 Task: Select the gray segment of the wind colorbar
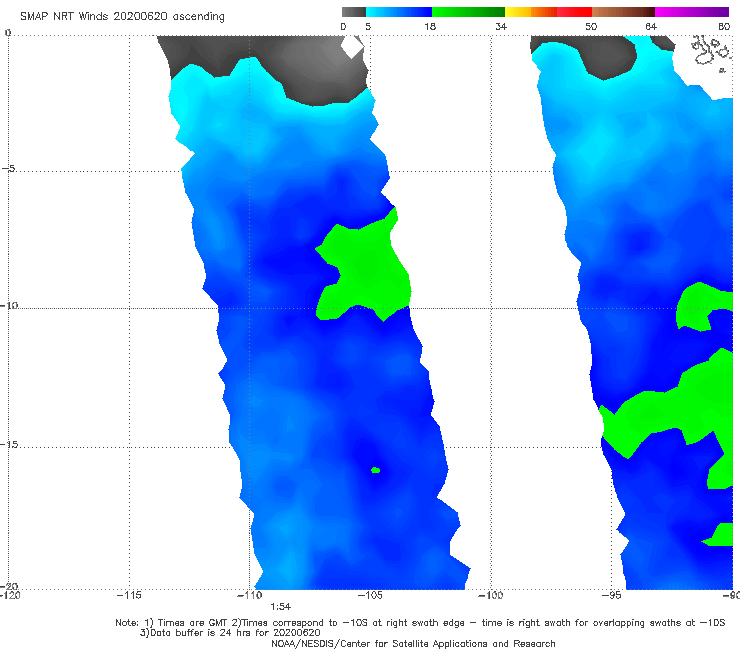coord(354,12)
